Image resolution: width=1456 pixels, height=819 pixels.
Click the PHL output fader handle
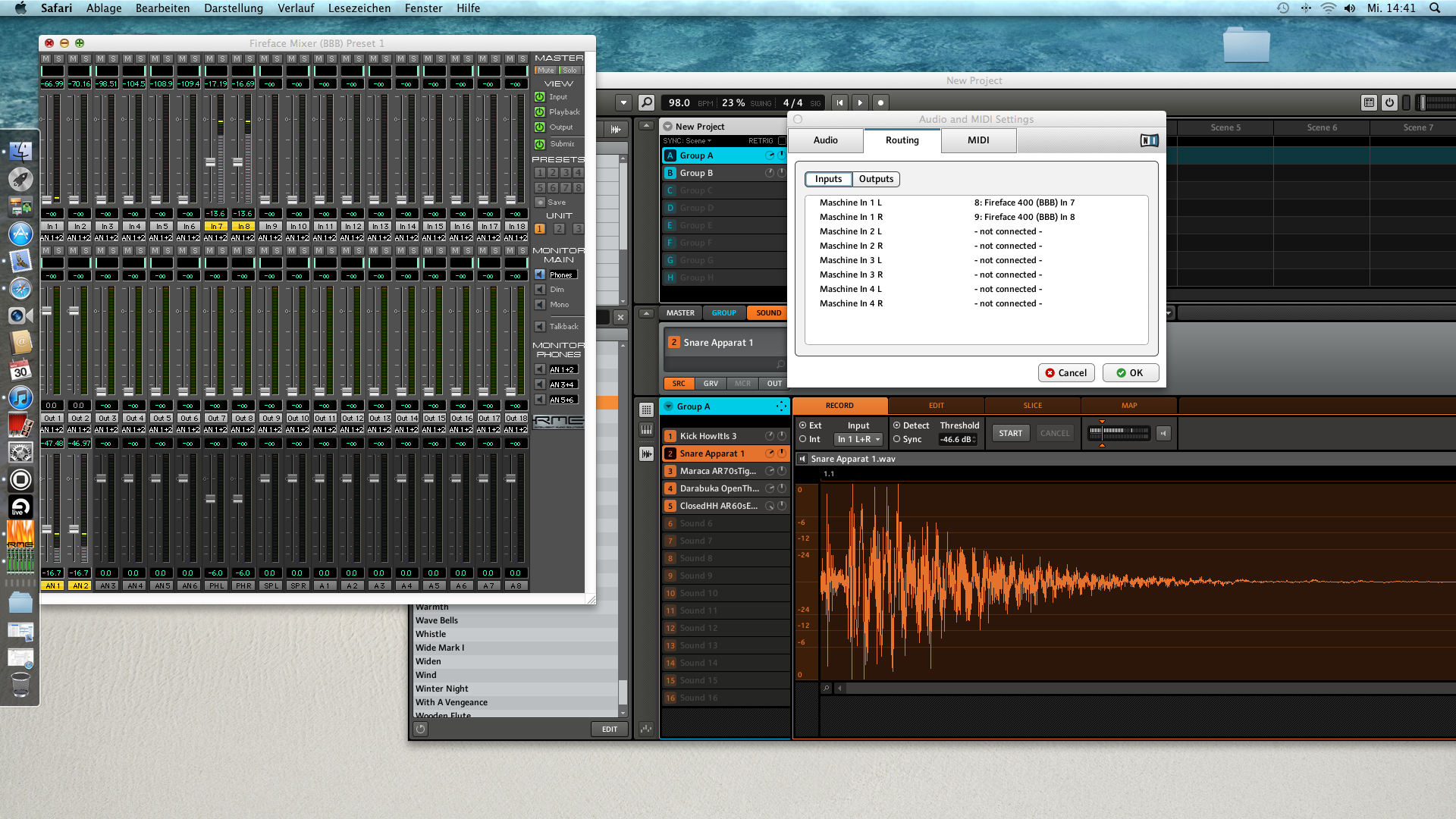(211, 498)
